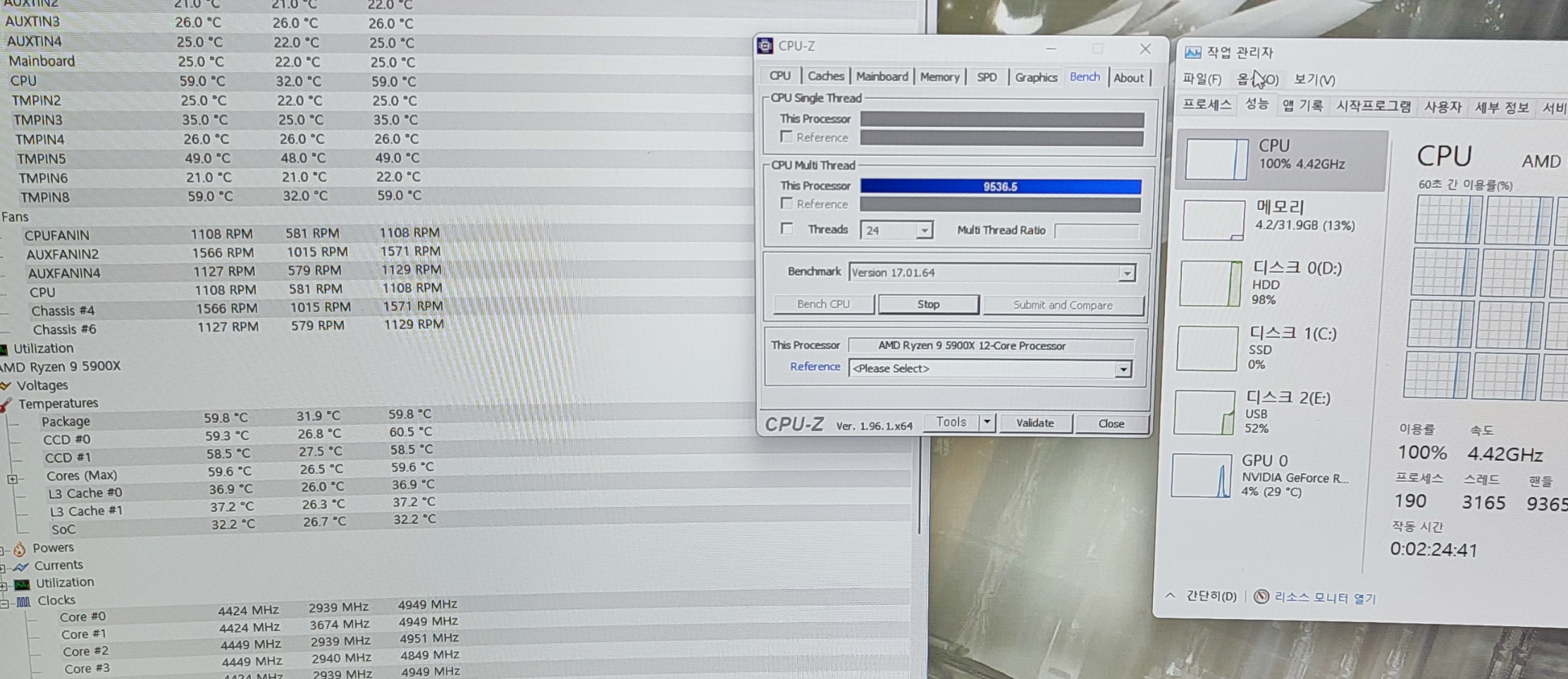Click the Multi Thread score bar 9536.5
The width and height of the screenshot is (1568, 679).
(x=1001, y=186)
